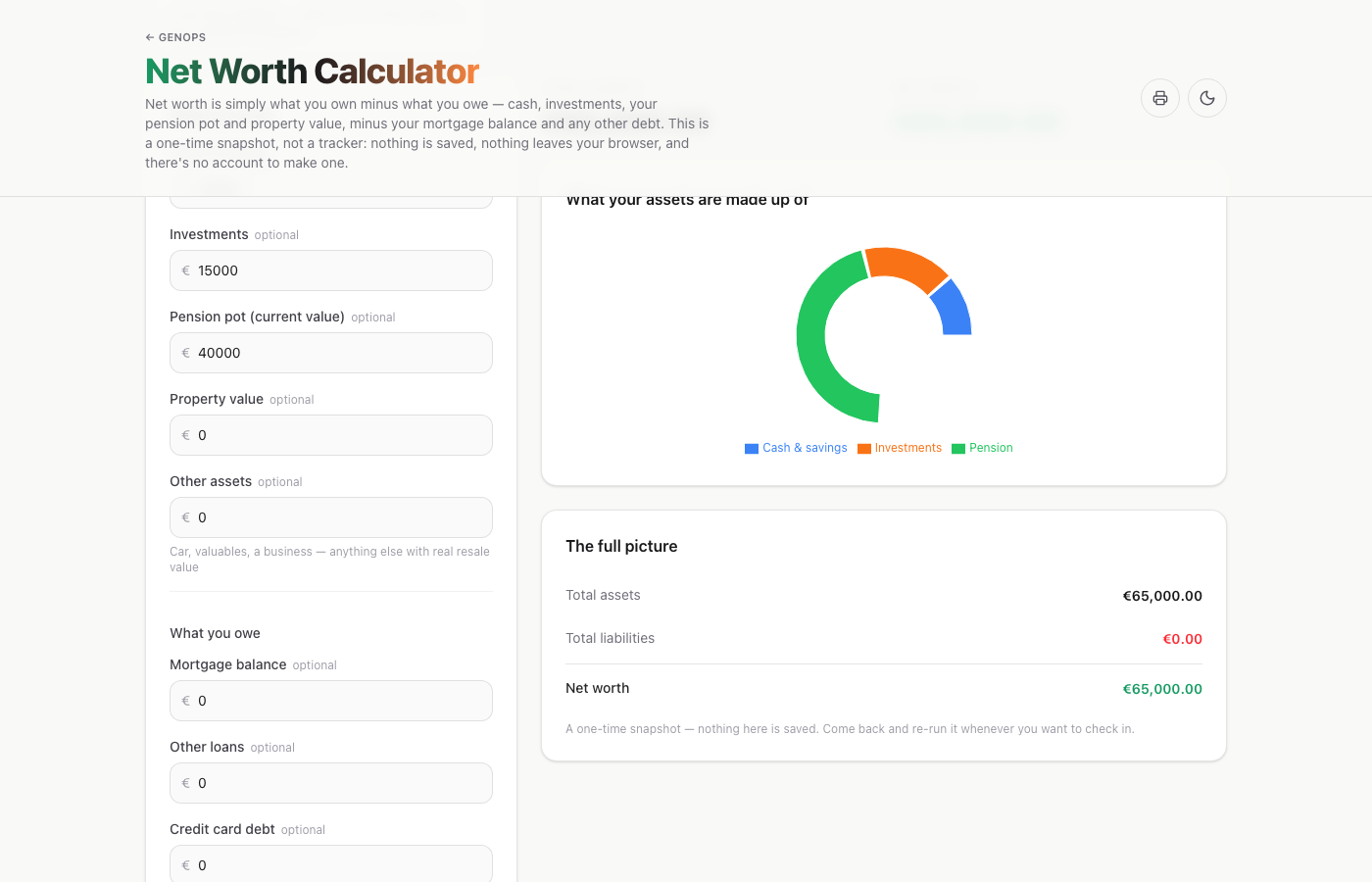Click the 'The full picture' heading
This screenshot has height=882, width=1372.
[x=621, y=546]
